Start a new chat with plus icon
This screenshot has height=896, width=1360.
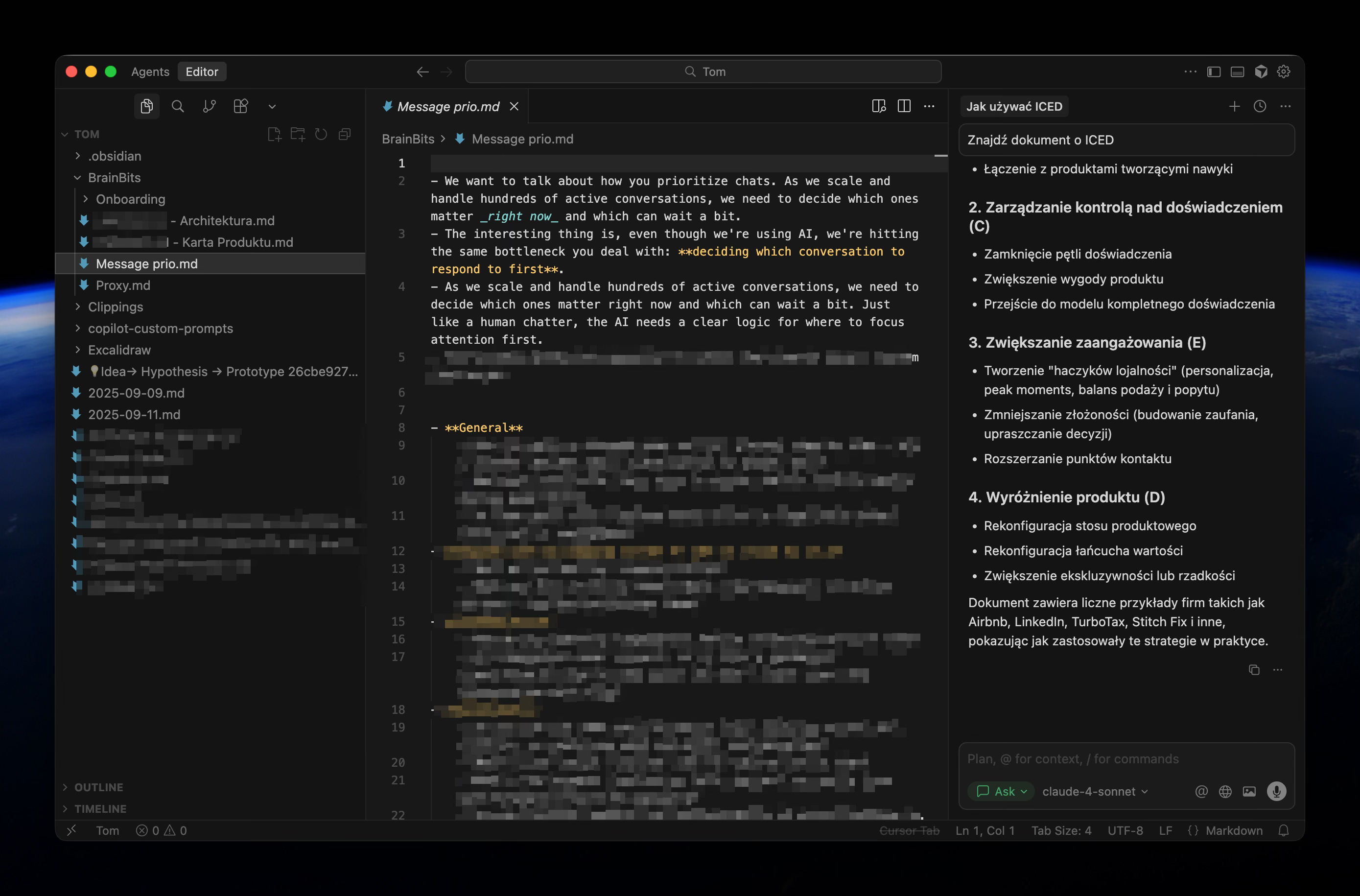[x=1234, y=106]
